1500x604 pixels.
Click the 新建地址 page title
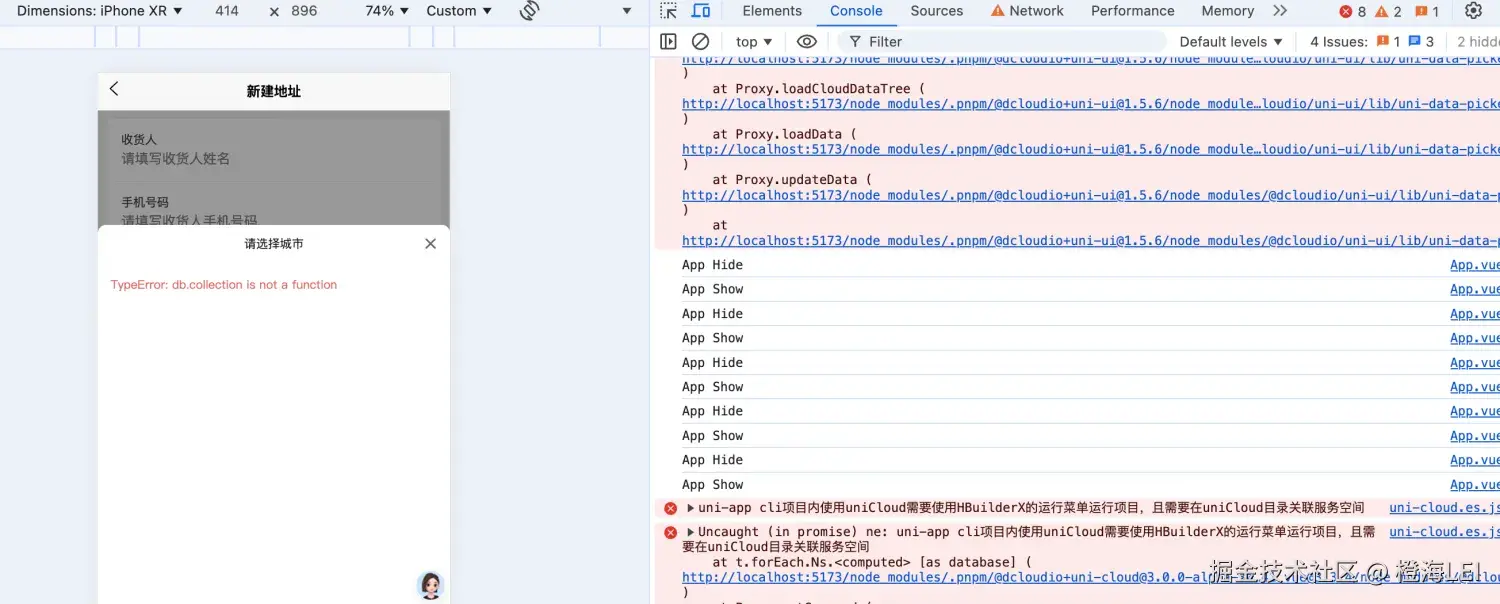[x=274, y=91]
